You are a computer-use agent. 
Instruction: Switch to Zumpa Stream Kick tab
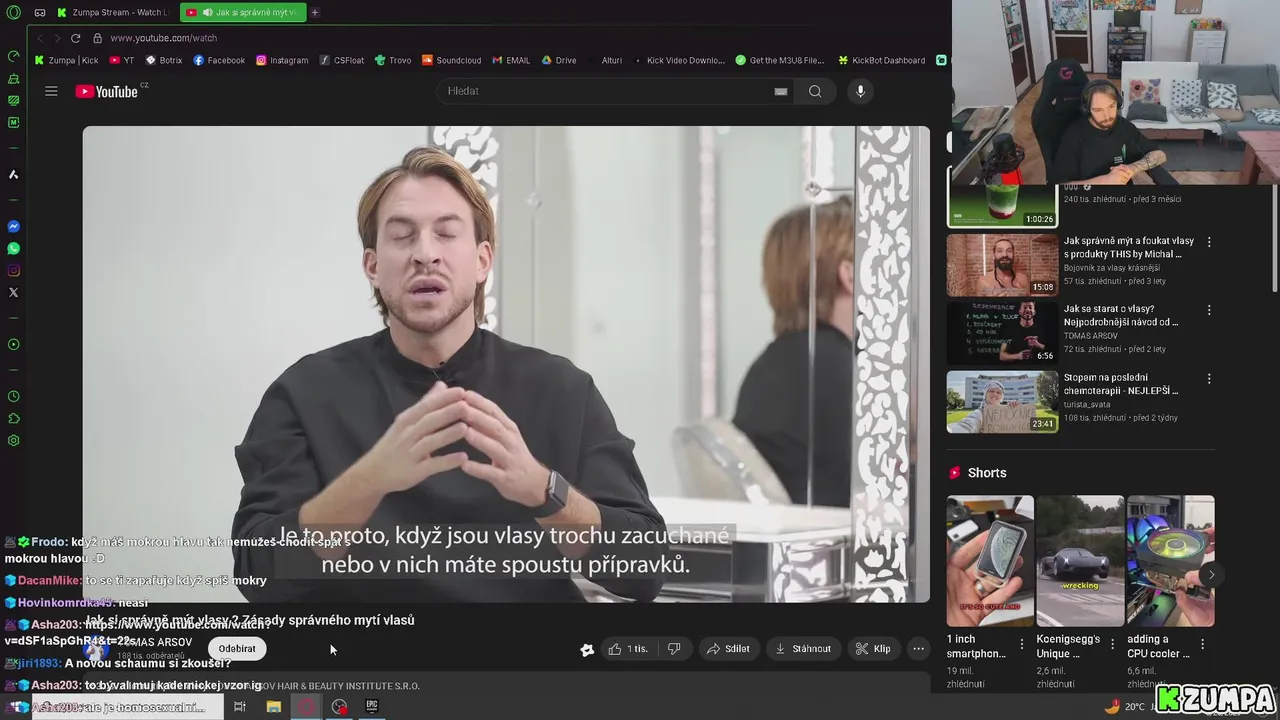(113, 12)
